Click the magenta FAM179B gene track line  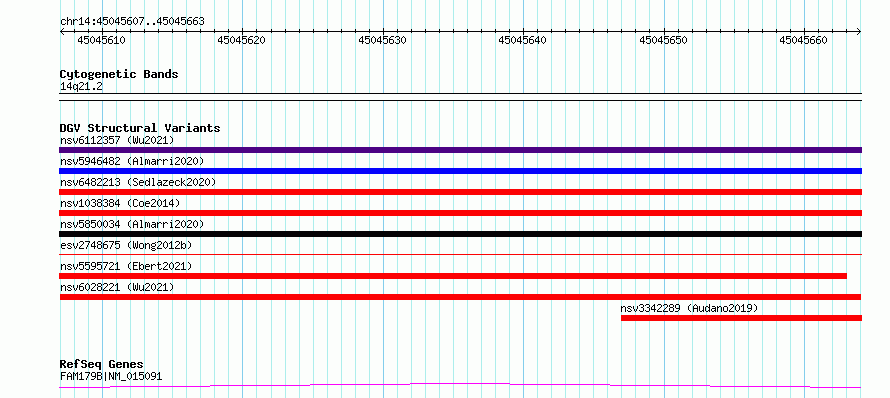pyautogui.click(x=460, y=386)
